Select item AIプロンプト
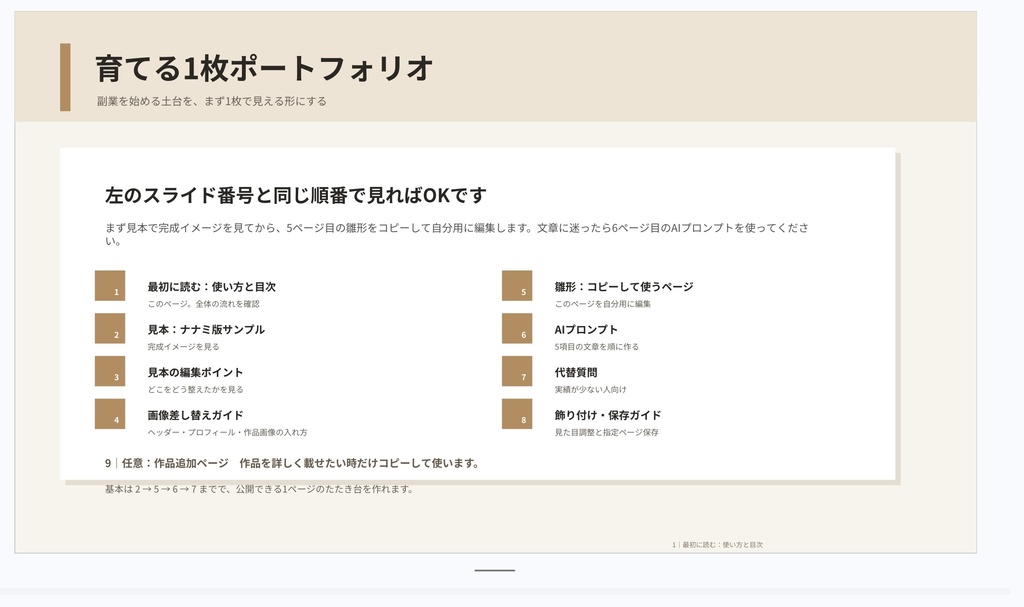 coord(586,330)
